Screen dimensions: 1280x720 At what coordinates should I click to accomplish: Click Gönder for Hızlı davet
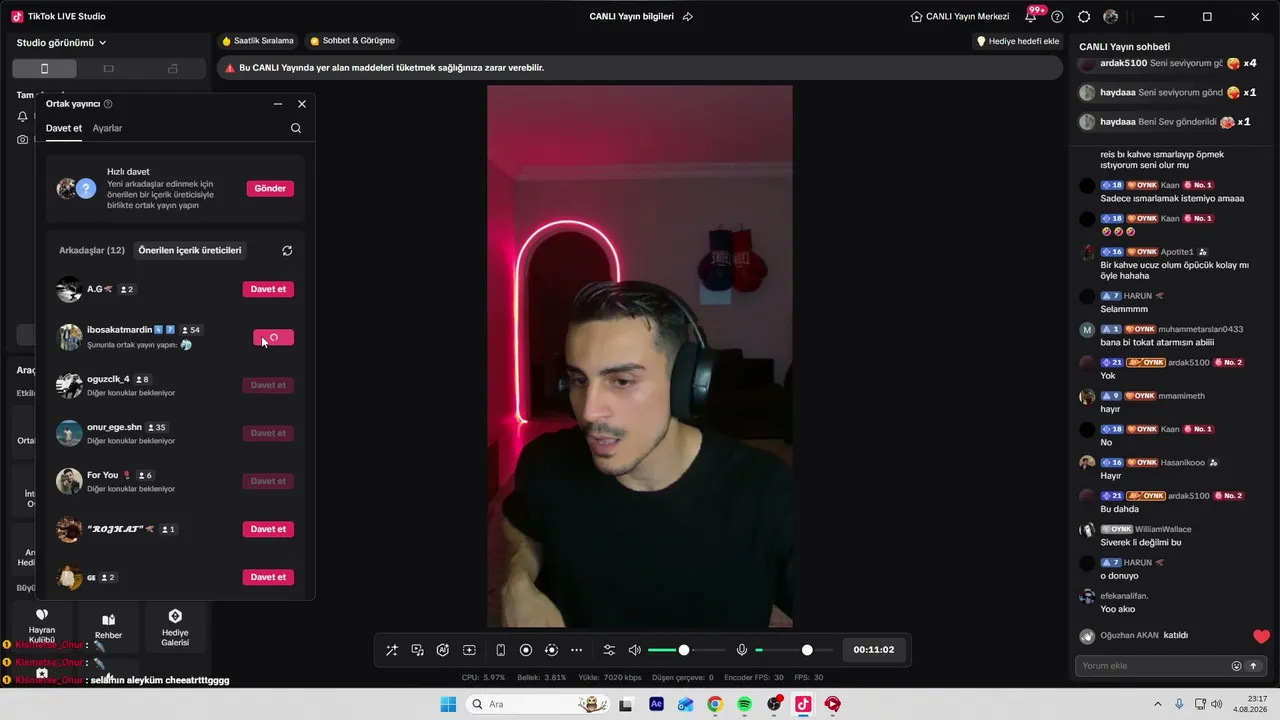(x=270, y=188)
